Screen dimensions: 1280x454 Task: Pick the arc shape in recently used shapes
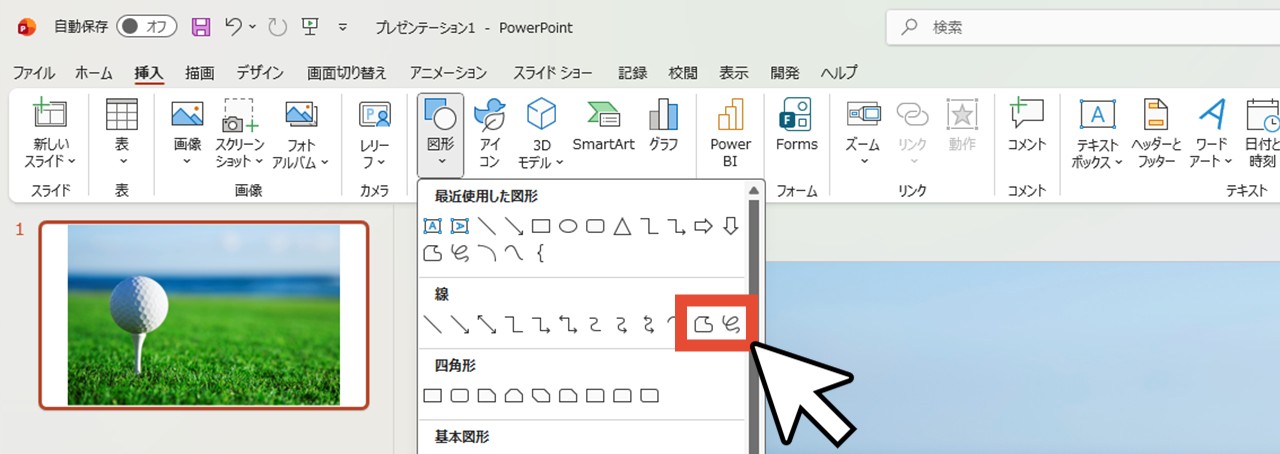pos(487,253)
